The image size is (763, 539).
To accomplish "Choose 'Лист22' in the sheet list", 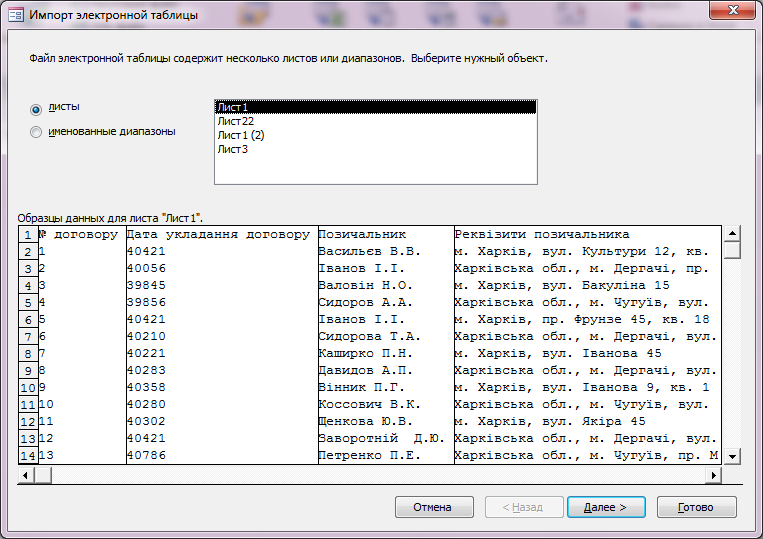I will [376, 121].
